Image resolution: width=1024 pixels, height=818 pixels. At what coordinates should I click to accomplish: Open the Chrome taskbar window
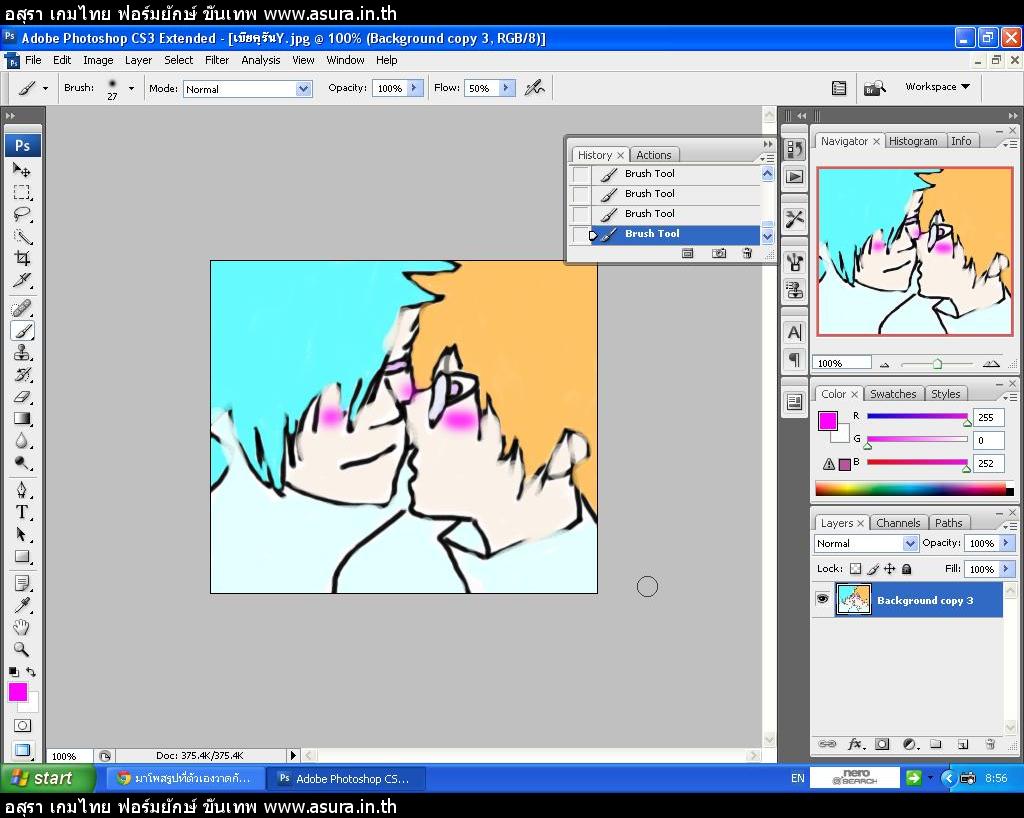(x=184, y=778)
